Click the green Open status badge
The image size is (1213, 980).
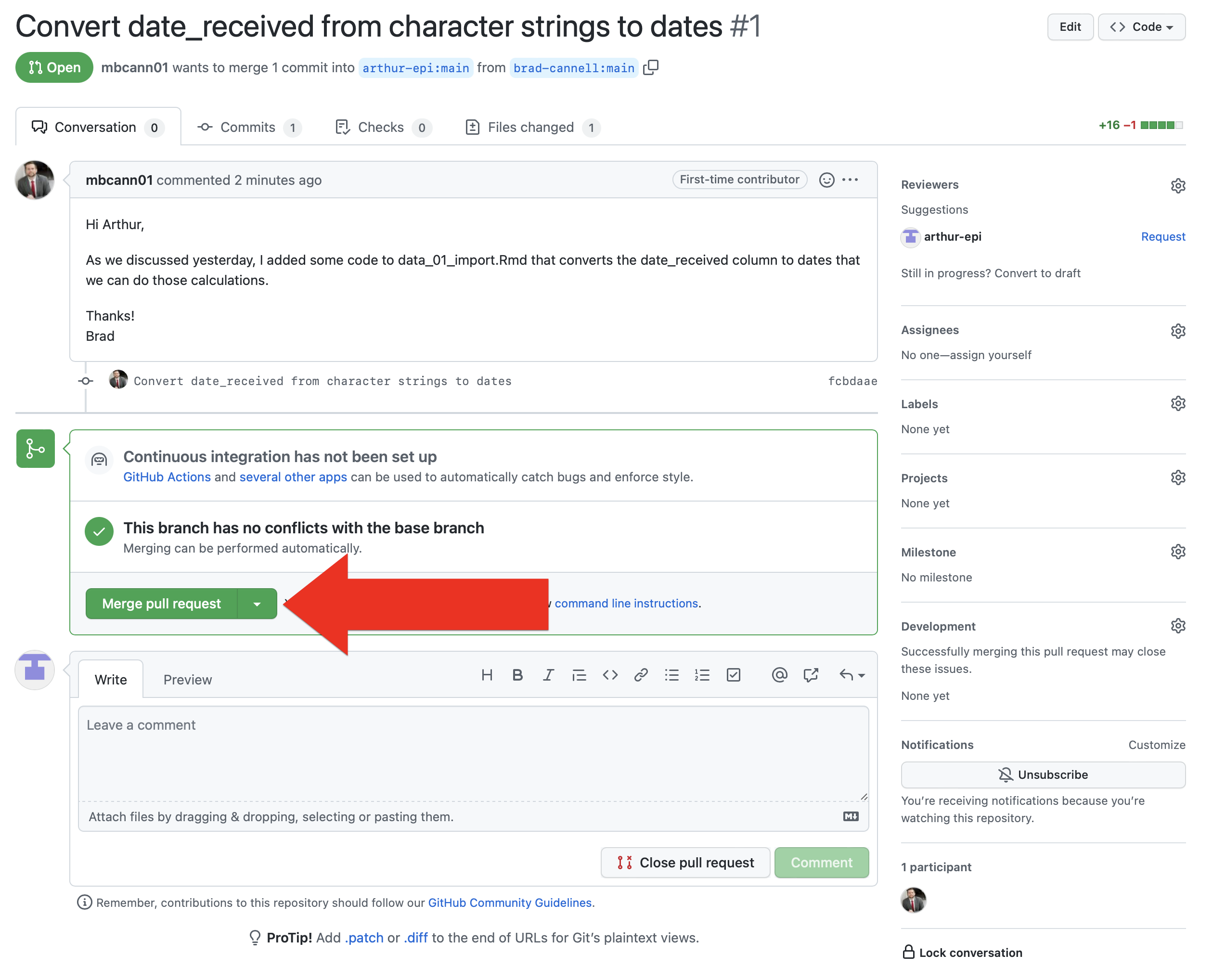(x=54, y=67)
